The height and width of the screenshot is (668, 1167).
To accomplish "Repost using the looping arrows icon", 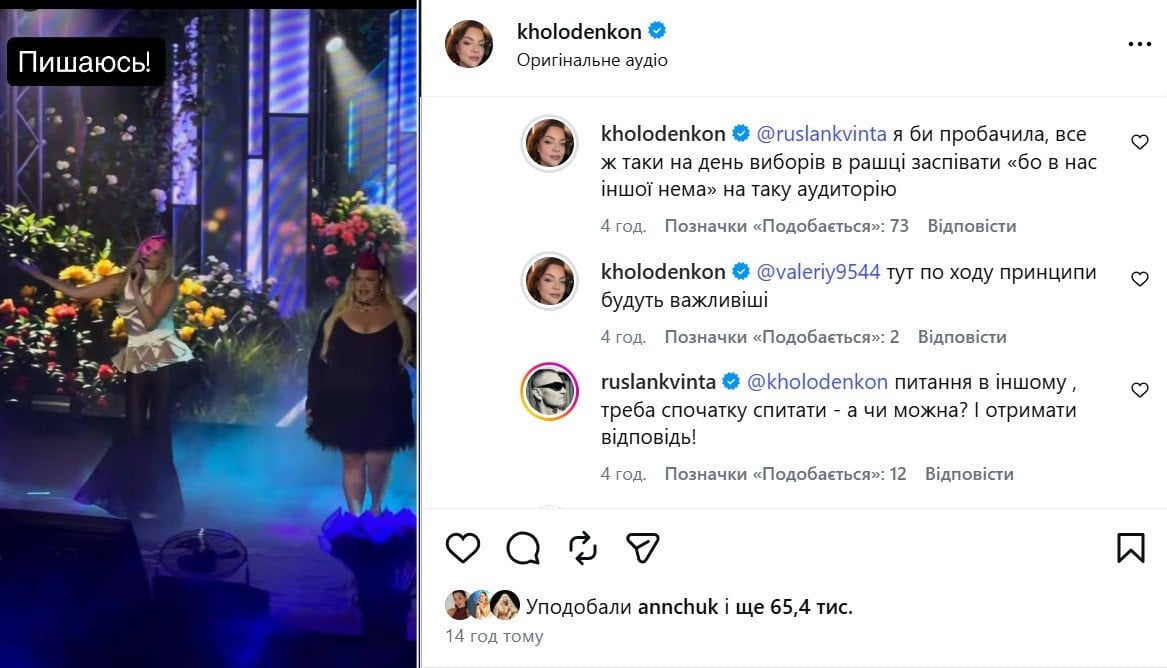I will (x=583, y=548).
